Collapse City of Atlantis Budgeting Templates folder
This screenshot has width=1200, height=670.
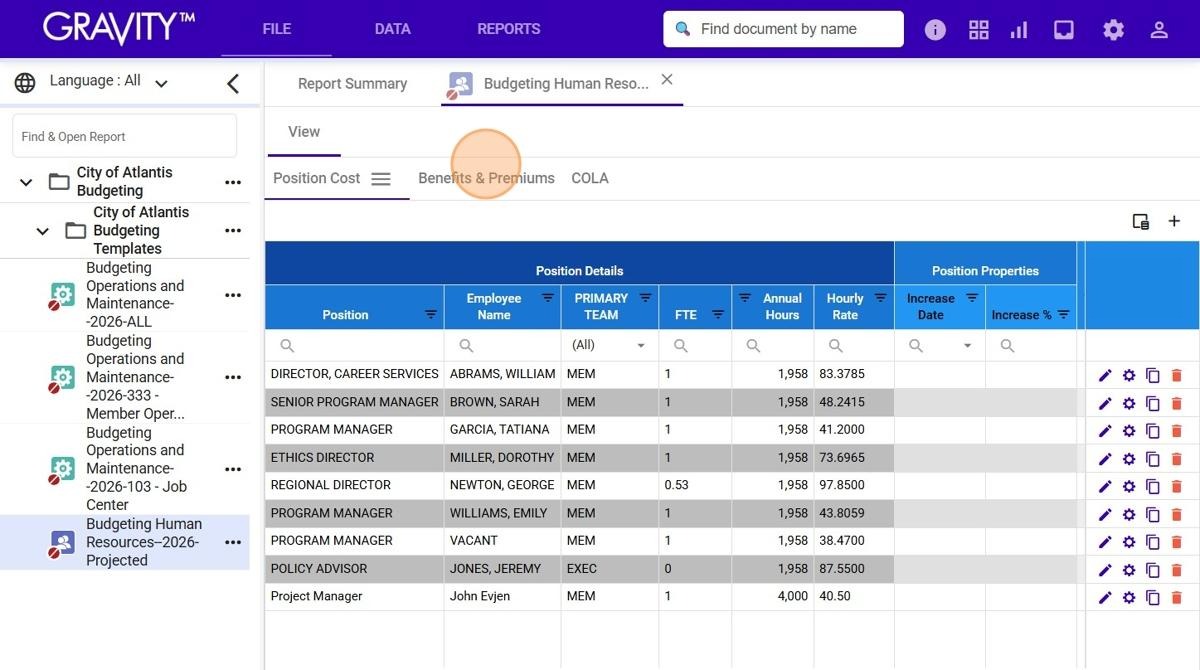[42, 231]
